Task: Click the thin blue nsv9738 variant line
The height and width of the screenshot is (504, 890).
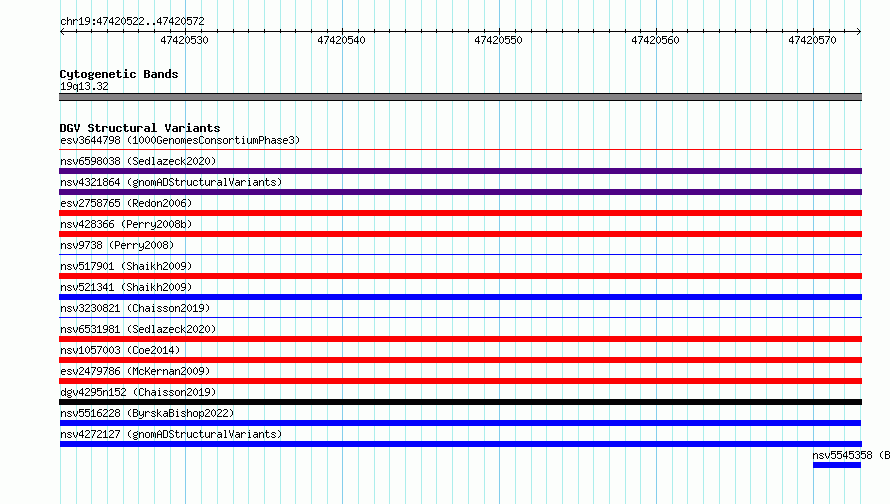Action: coord(460,255)
